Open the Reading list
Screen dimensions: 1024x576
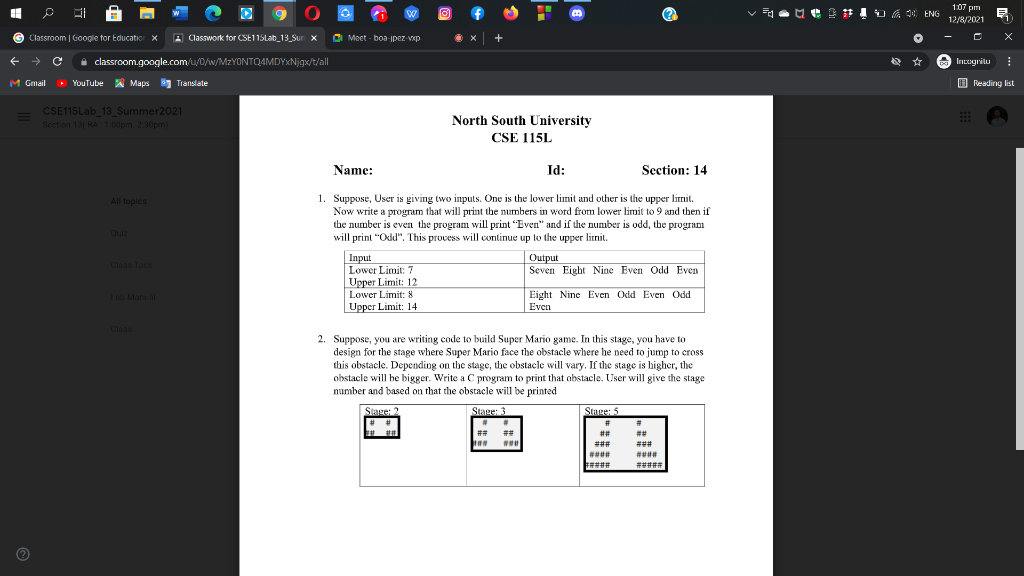(995, 84)
